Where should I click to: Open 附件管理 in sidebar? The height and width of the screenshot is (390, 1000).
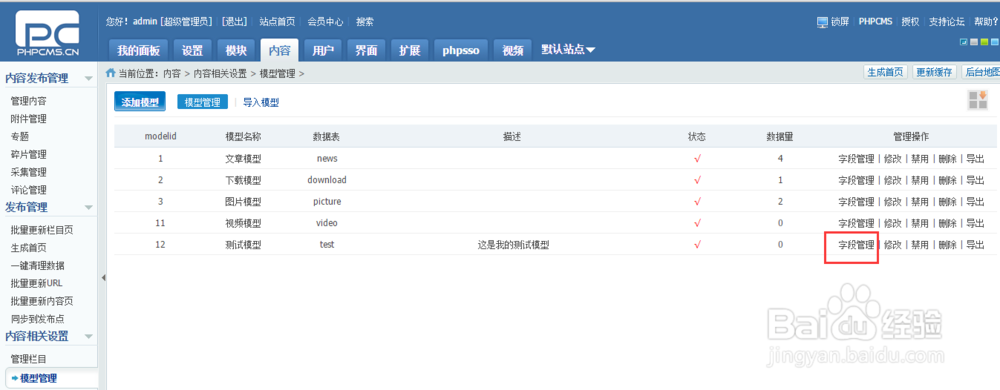coord(29,119)
